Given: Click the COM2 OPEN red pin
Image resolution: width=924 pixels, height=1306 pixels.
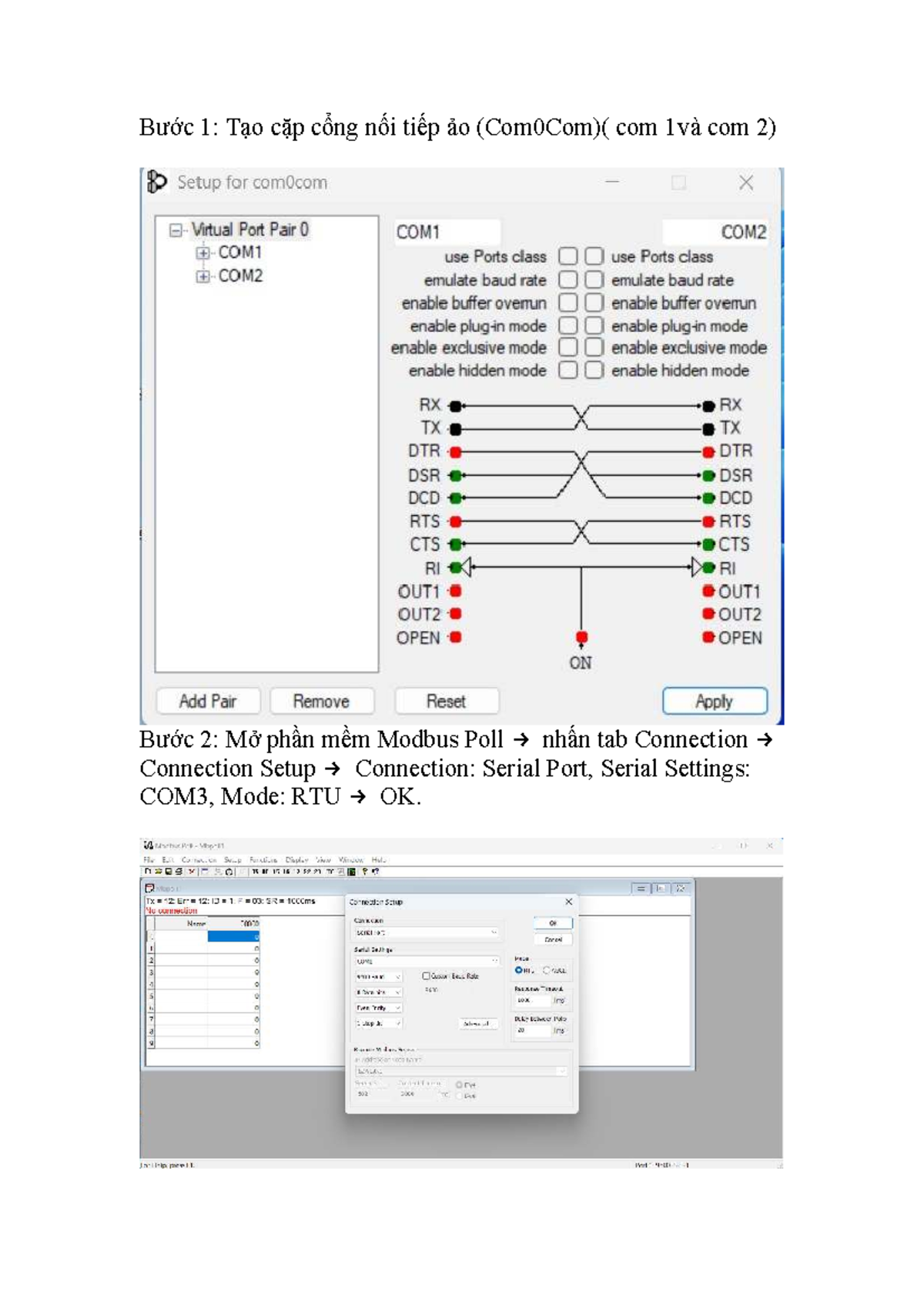Looking at the screenshot, I should coord(708,637).
